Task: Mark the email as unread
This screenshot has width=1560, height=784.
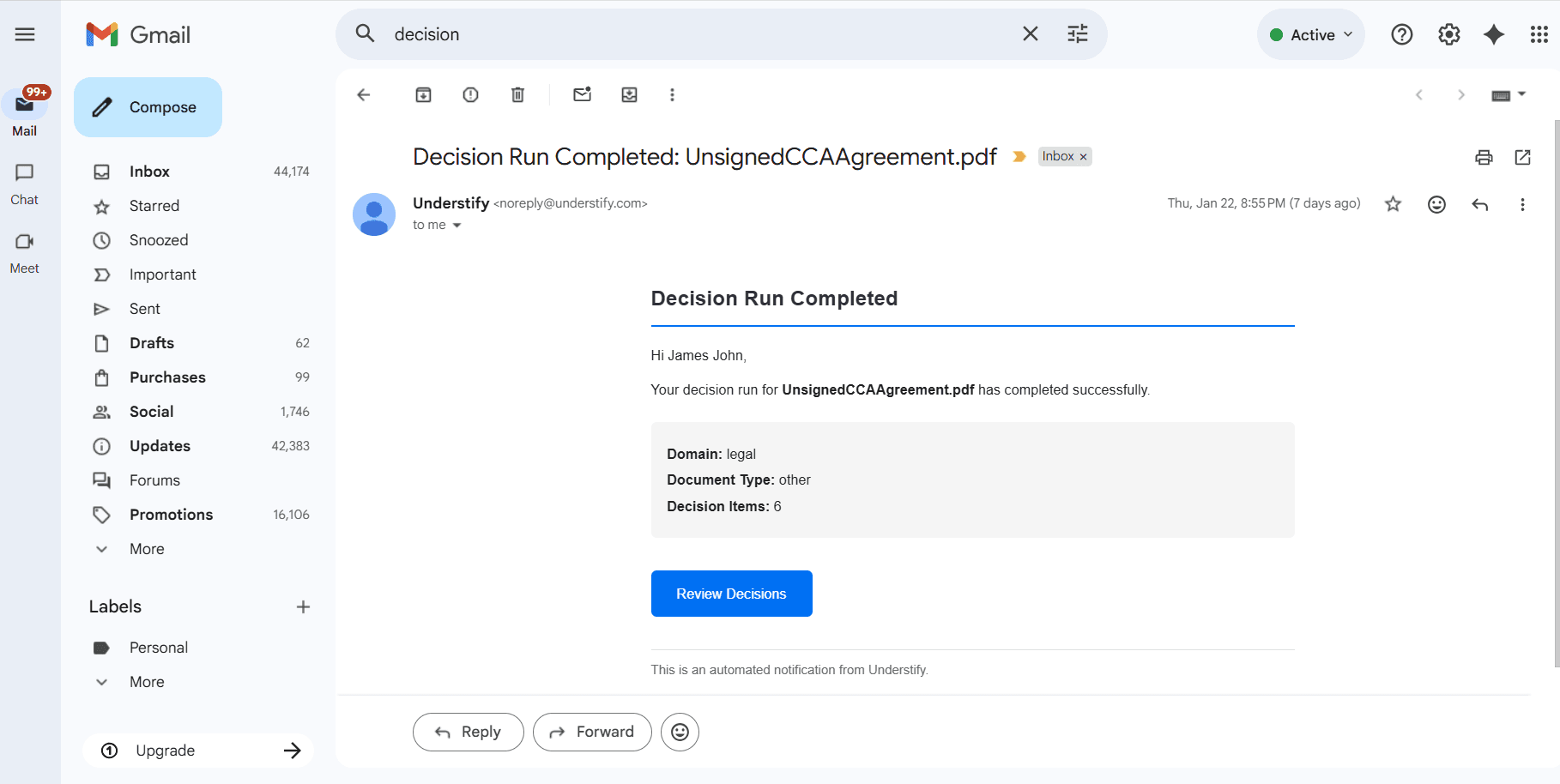Action: (x=582, y=95)
